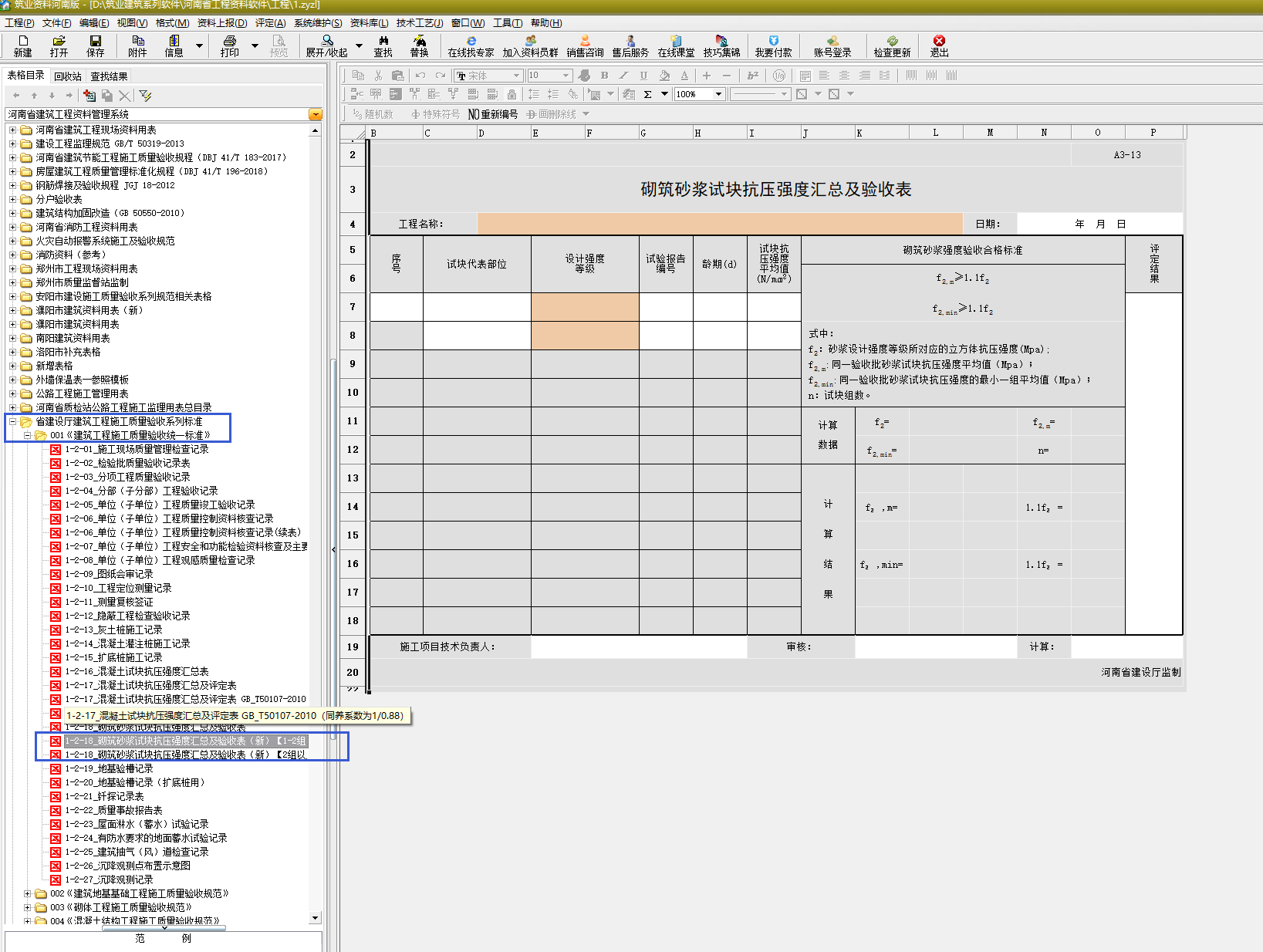Viewport: 1263px width, 952px height.
Task: Toggle Bold formatting
Action: click(x=605, y=75)
